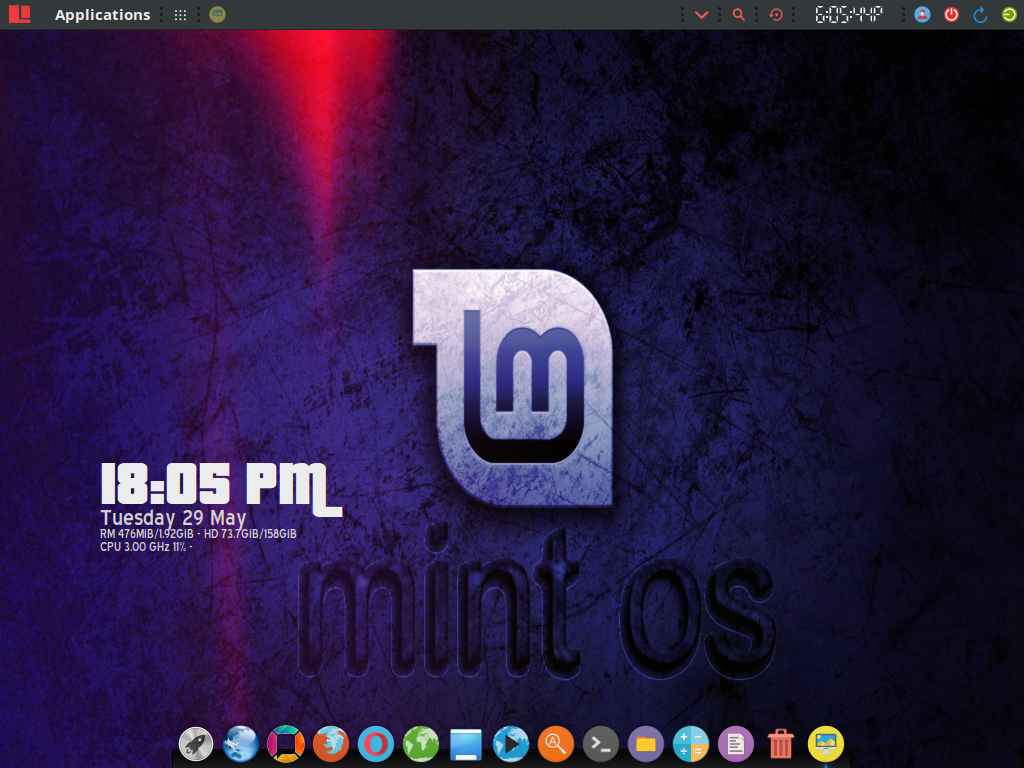Launch the rocket launcher in dock
1024x768 pixels.
tap(196, 744)
